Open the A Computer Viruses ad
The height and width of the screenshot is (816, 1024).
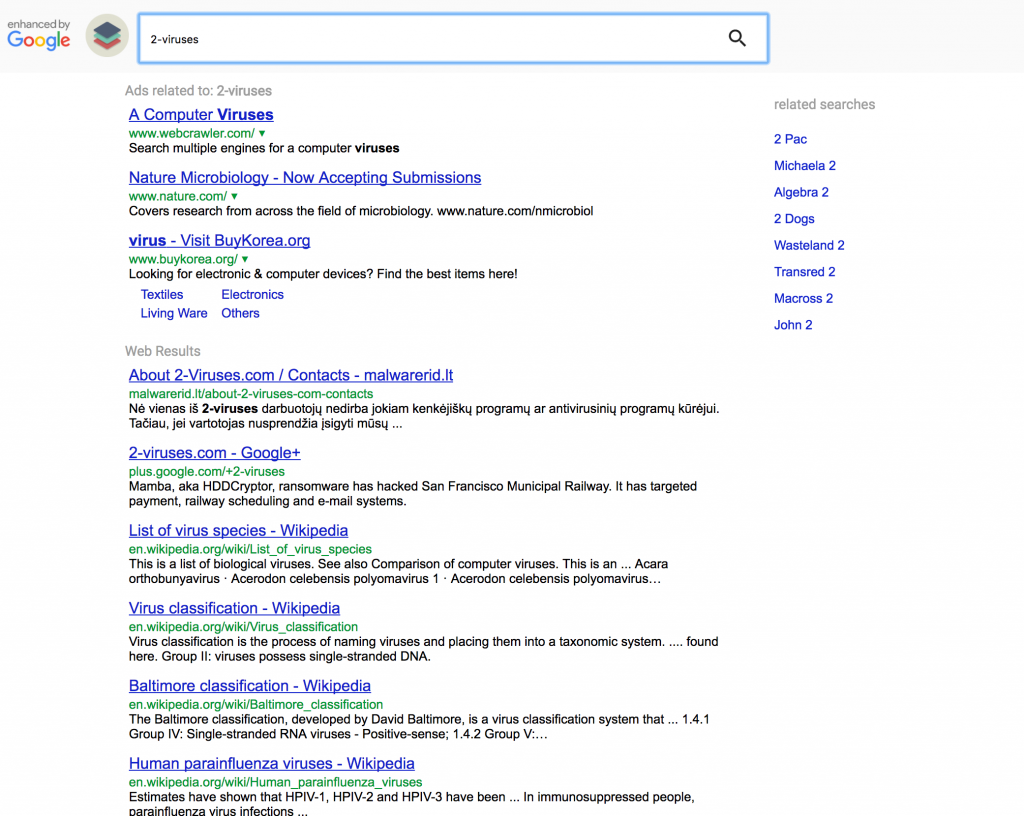(201, 115)
